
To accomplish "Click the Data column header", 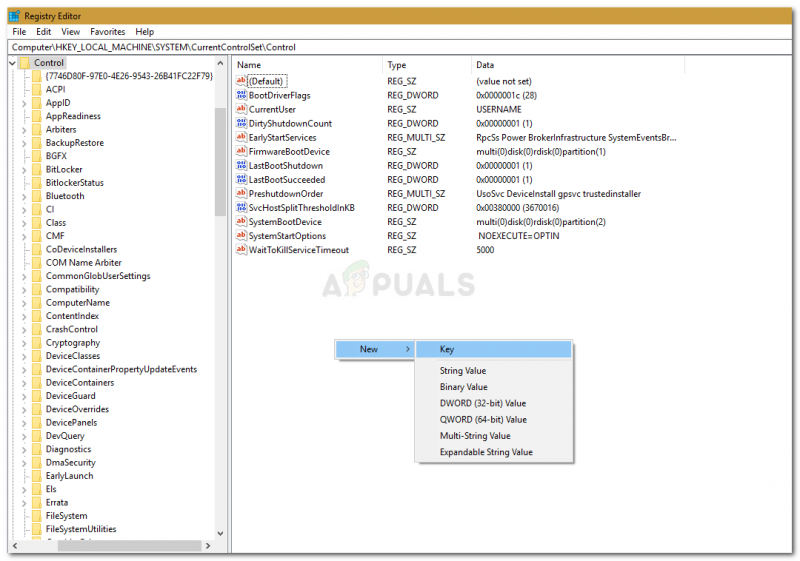I will click(x=578, y=65).
